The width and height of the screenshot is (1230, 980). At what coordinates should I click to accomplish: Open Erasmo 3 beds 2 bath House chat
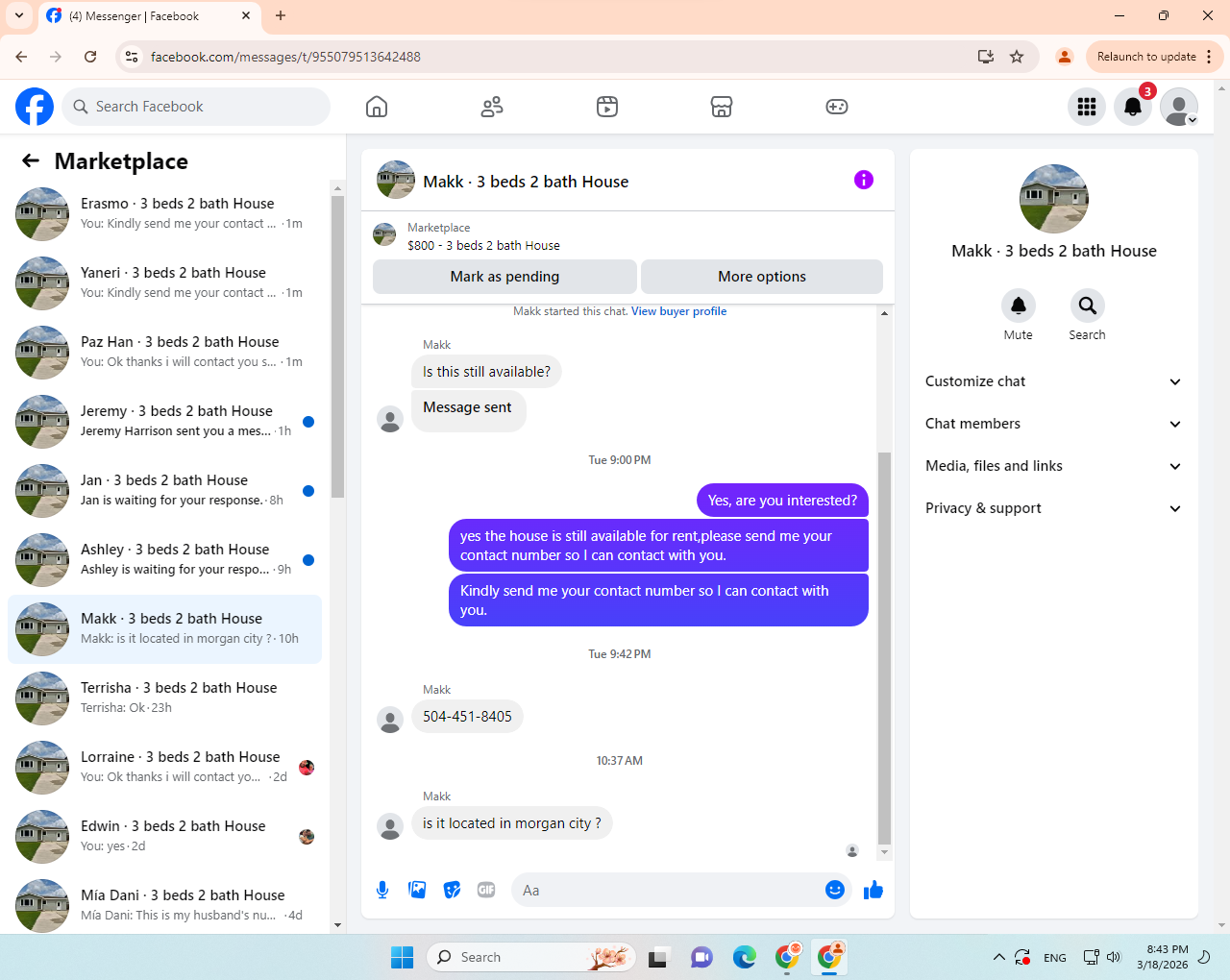point(165,214)
